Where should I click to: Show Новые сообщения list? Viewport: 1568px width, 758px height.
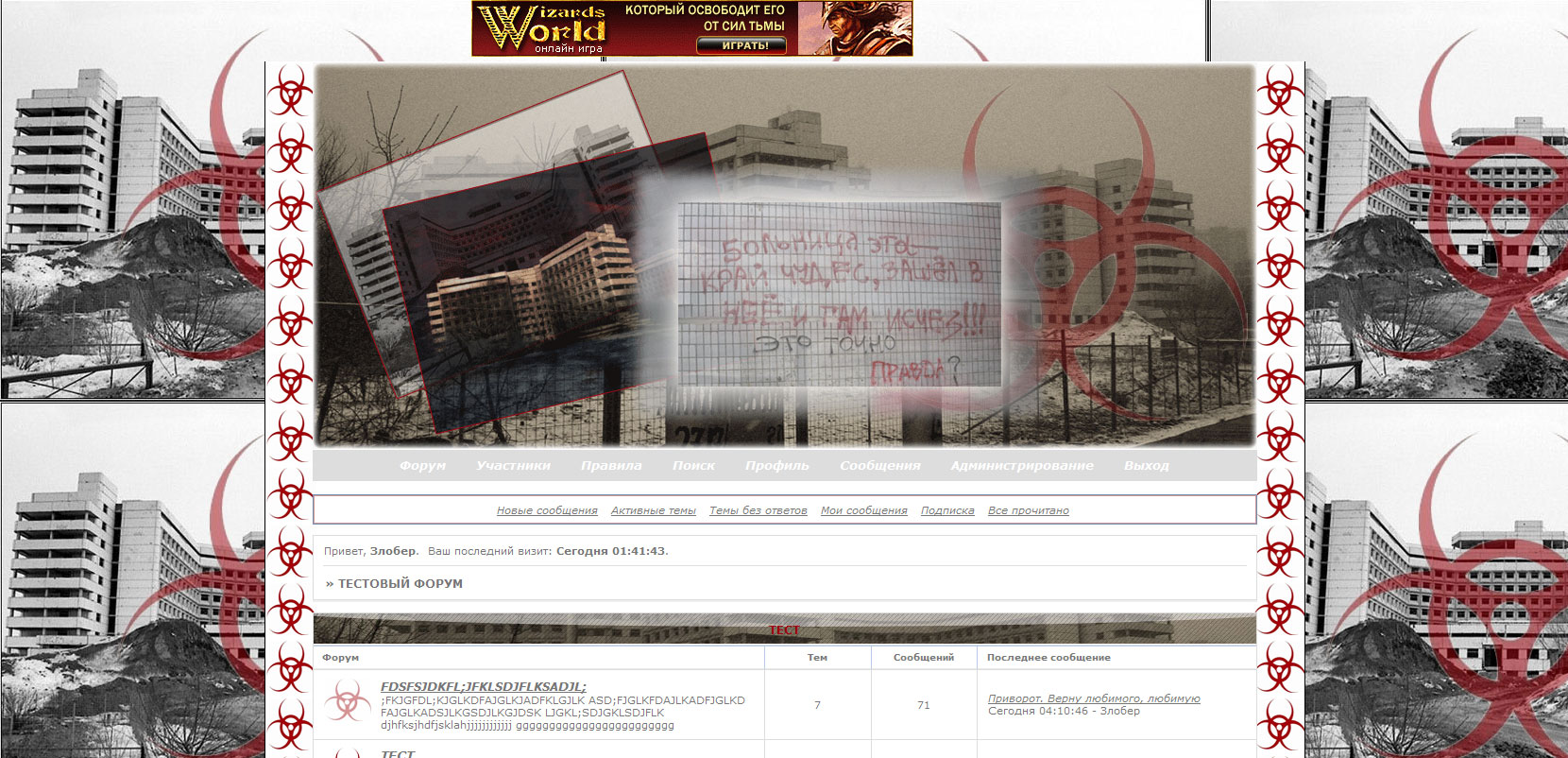tap(547, 510)
